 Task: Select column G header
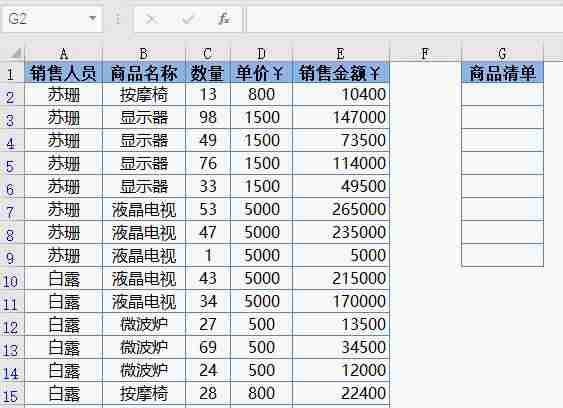[503, 54]
